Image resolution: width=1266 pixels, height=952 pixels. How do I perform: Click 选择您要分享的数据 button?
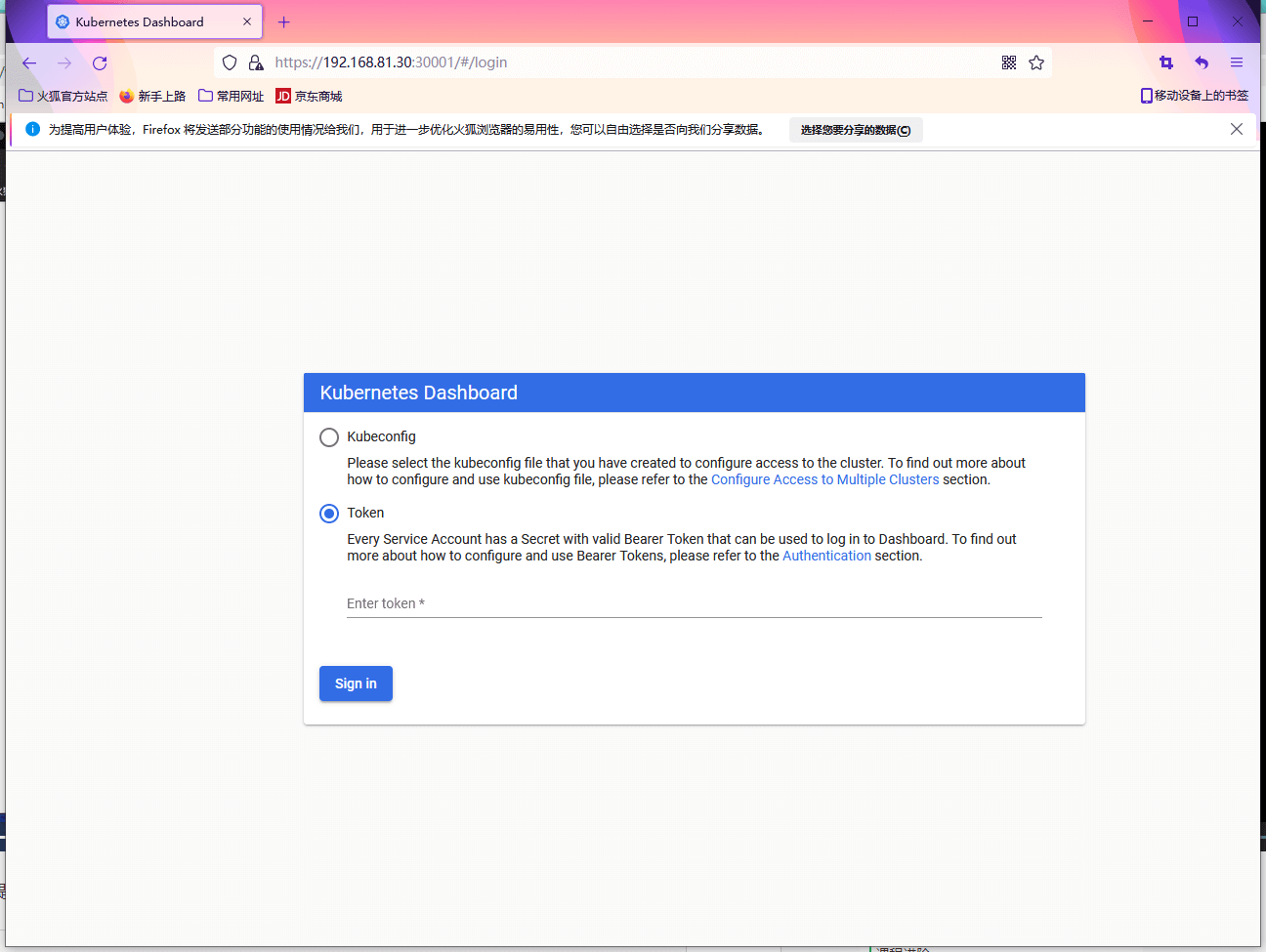point(856,130)
